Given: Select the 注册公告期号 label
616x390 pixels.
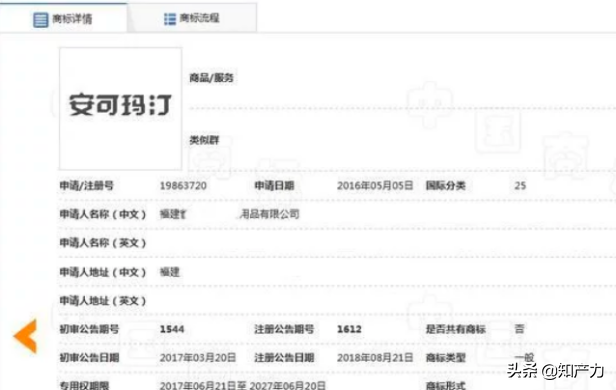Looking at the screenshot, I should click(284, 329).
